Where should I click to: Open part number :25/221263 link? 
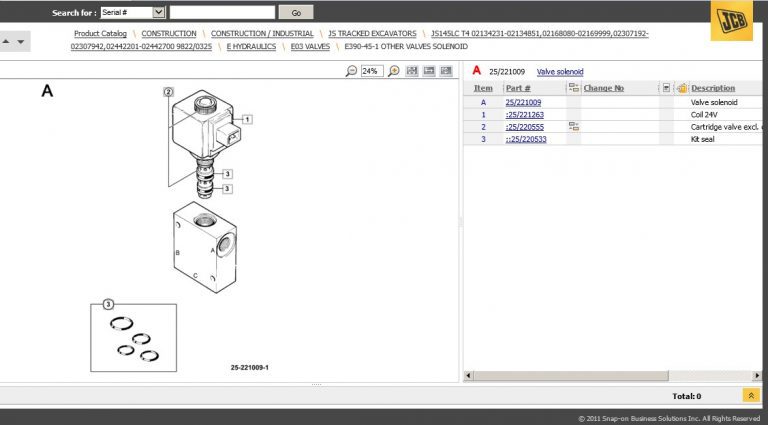(x=525, y=115)
